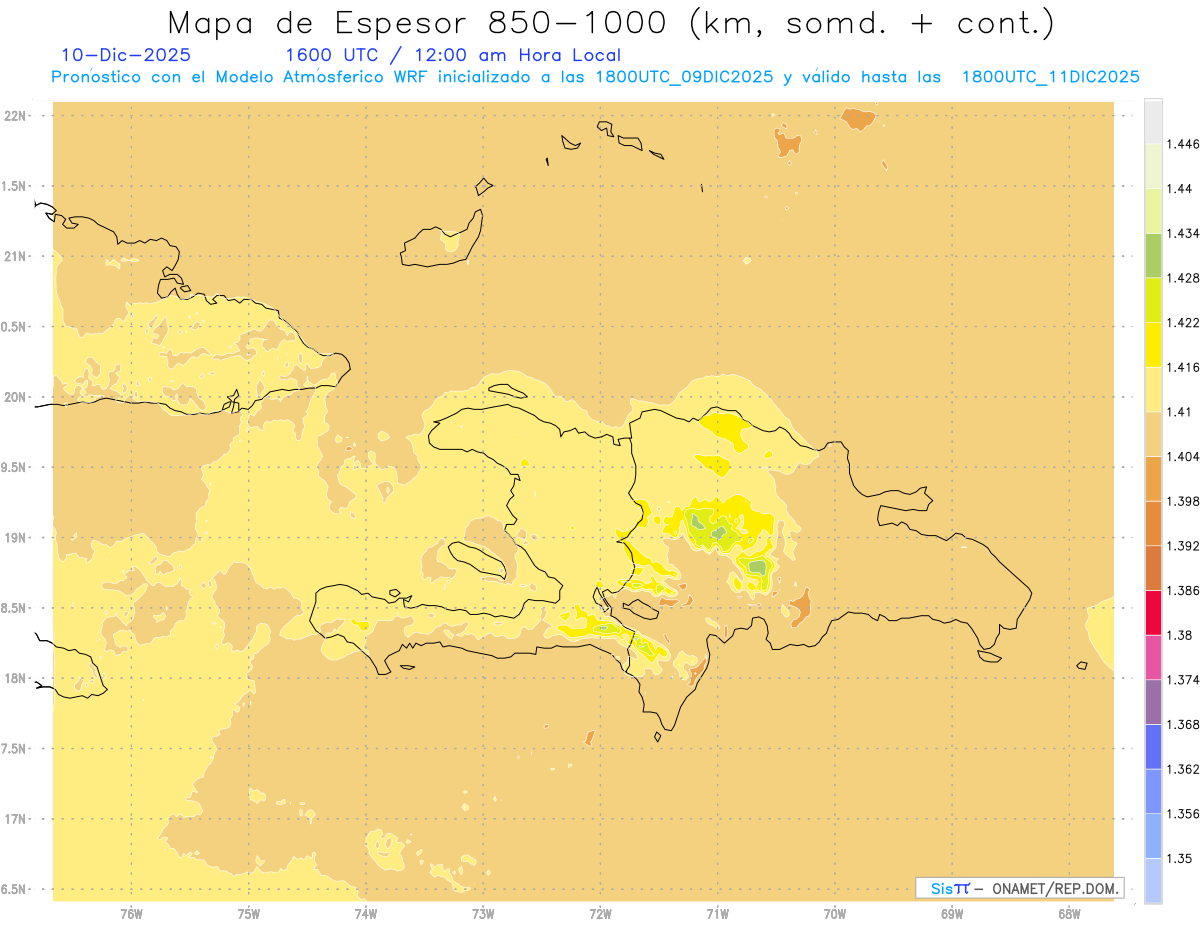This screenshot has width=1200, height=927.
Task: Click the purple legend swatch between 1.368 and 1.374
Action: click(1153, 702)
